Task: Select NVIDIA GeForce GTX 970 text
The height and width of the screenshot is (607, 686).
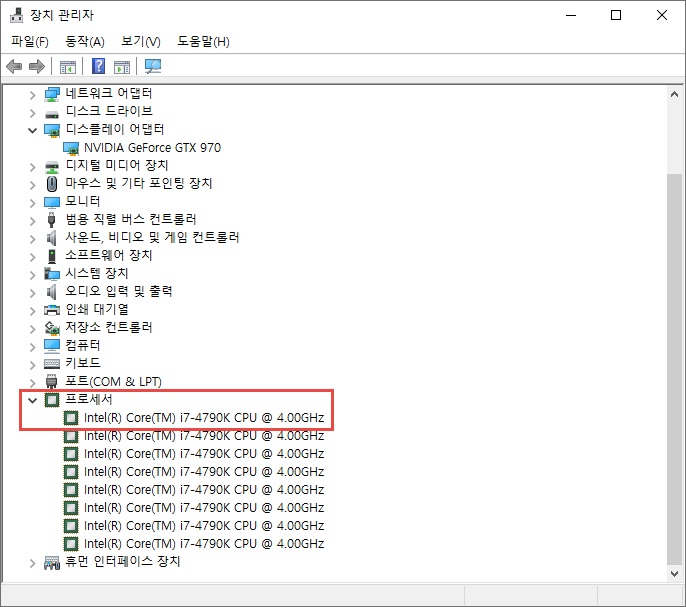Action: (153, 148)
